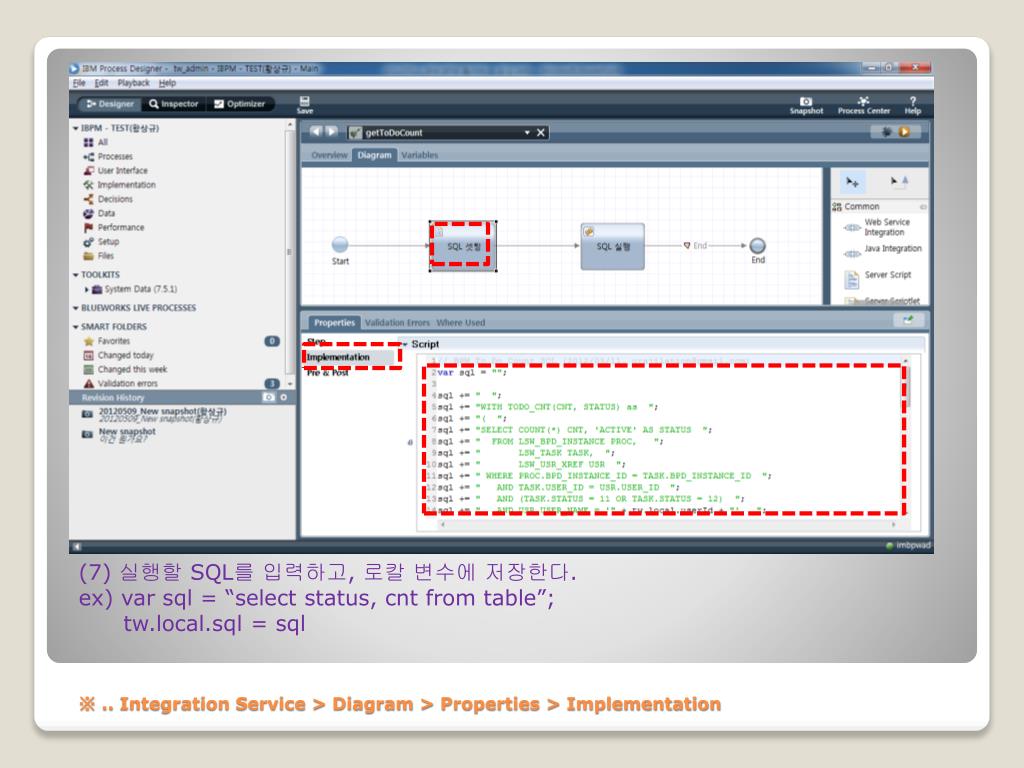Image resolution: width=1024 pixels, height=768 pixels.
Task: Switch to Variables tab
Action: point(419,155)
